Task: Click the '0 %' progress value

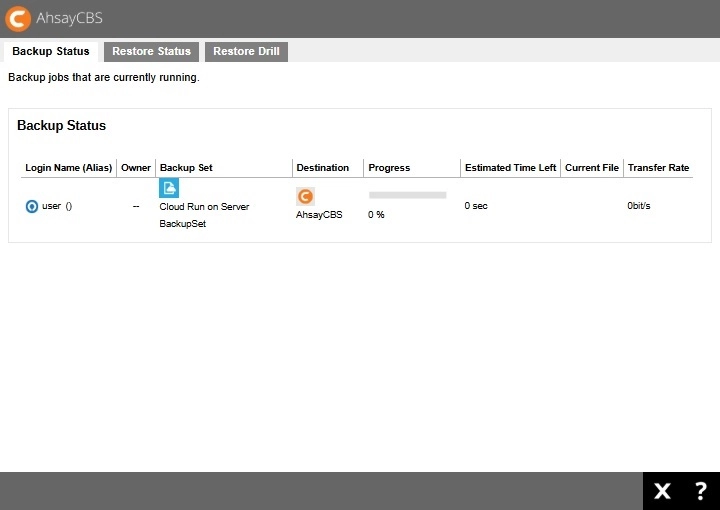Action: [376, 215]
